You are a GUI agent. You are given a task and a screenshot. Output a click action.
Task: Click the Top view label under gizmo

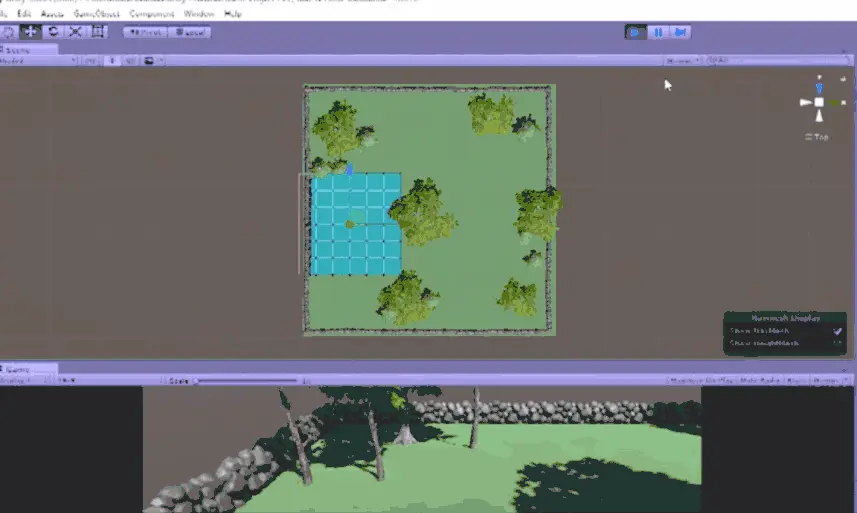coord(817,137)
